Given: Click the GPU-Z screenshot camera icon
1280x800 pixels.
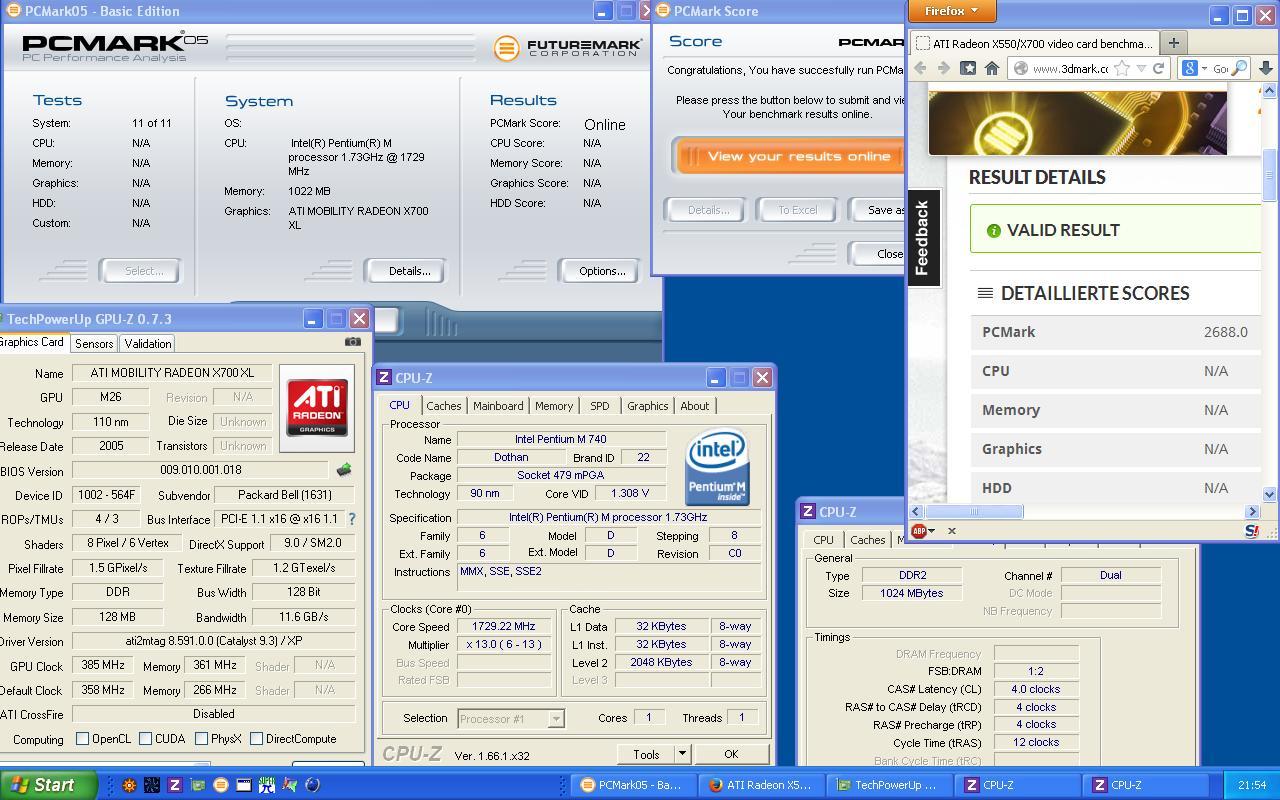Looking at the screenshot, I should point(352,342).
